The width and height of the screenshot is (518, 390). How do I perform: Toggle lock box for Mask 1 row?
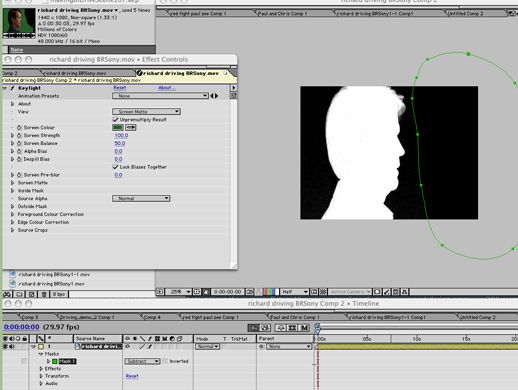24,361
